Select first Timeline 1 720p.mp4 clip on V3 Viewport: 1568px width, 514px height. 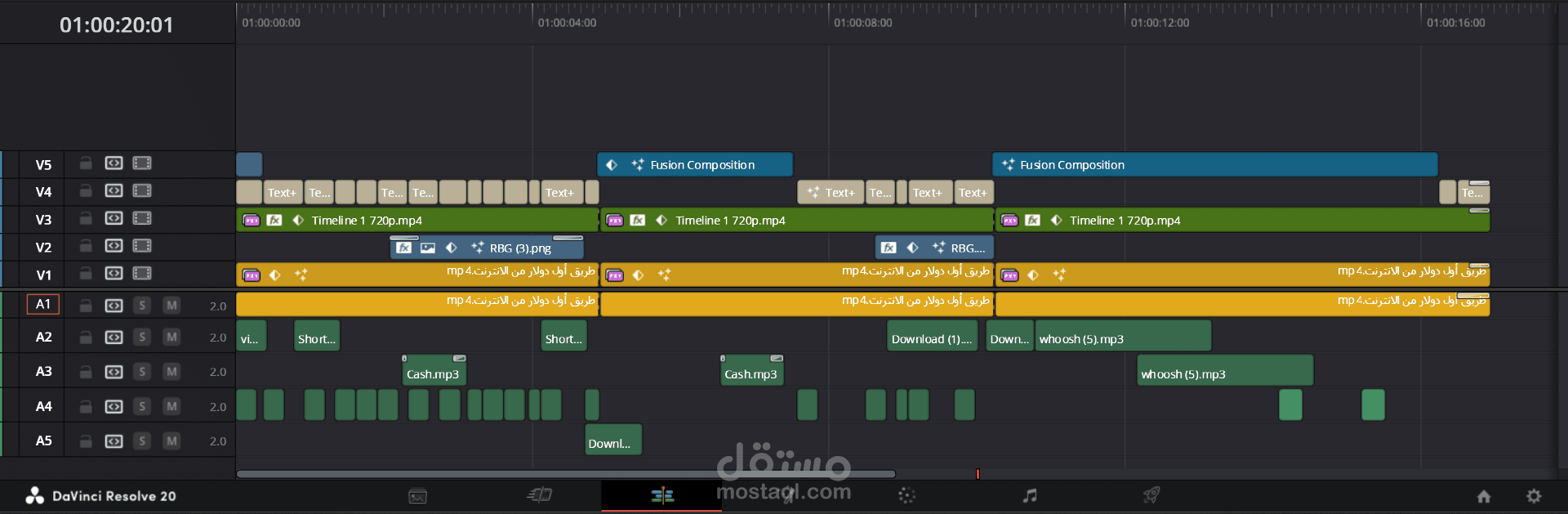[x=417, y=221]
